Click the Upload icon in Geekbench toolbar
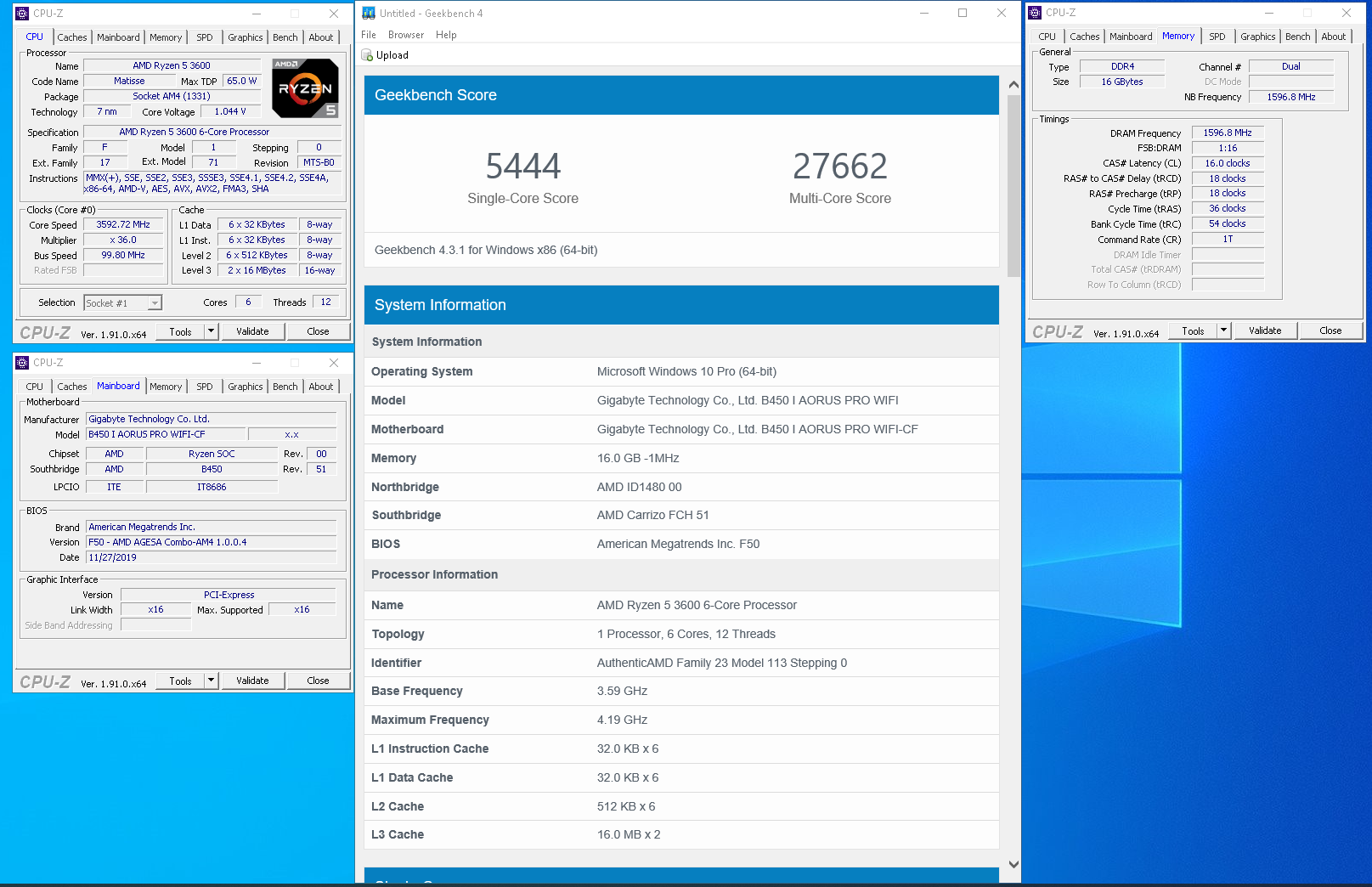Viewport: 1372px width, 887px height. pos(367,55)
